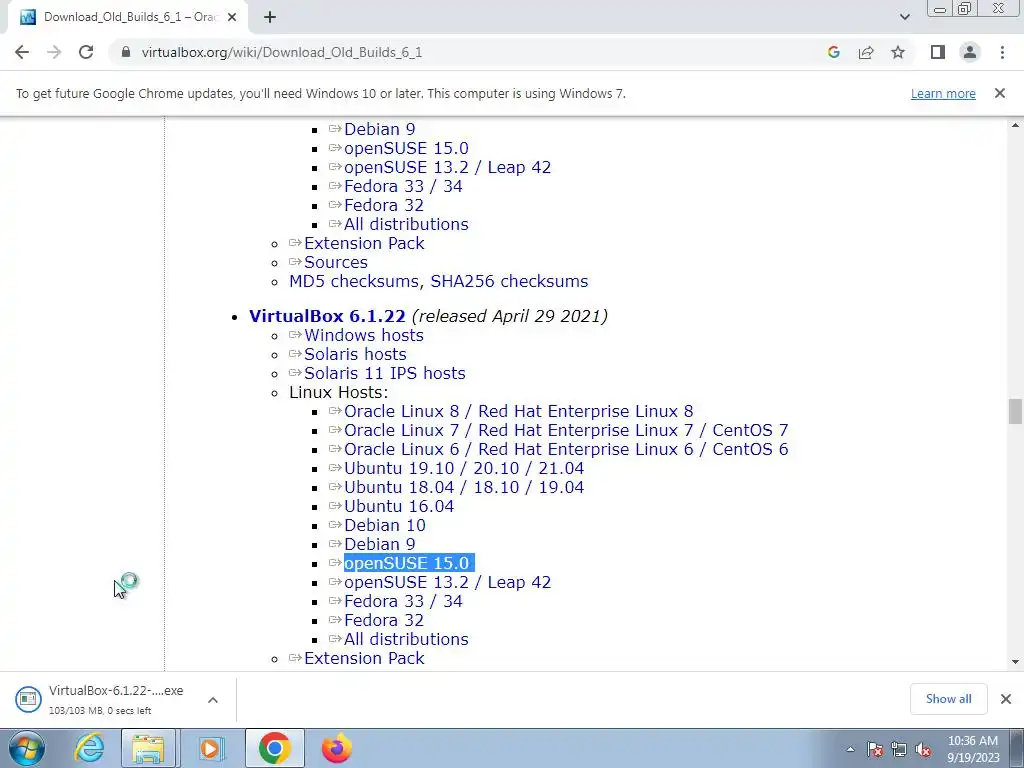Image resolution: width=1024 pixels, height=768 pixels.
Task: Click scrollbar up arrow
Action: point(1015,125)
